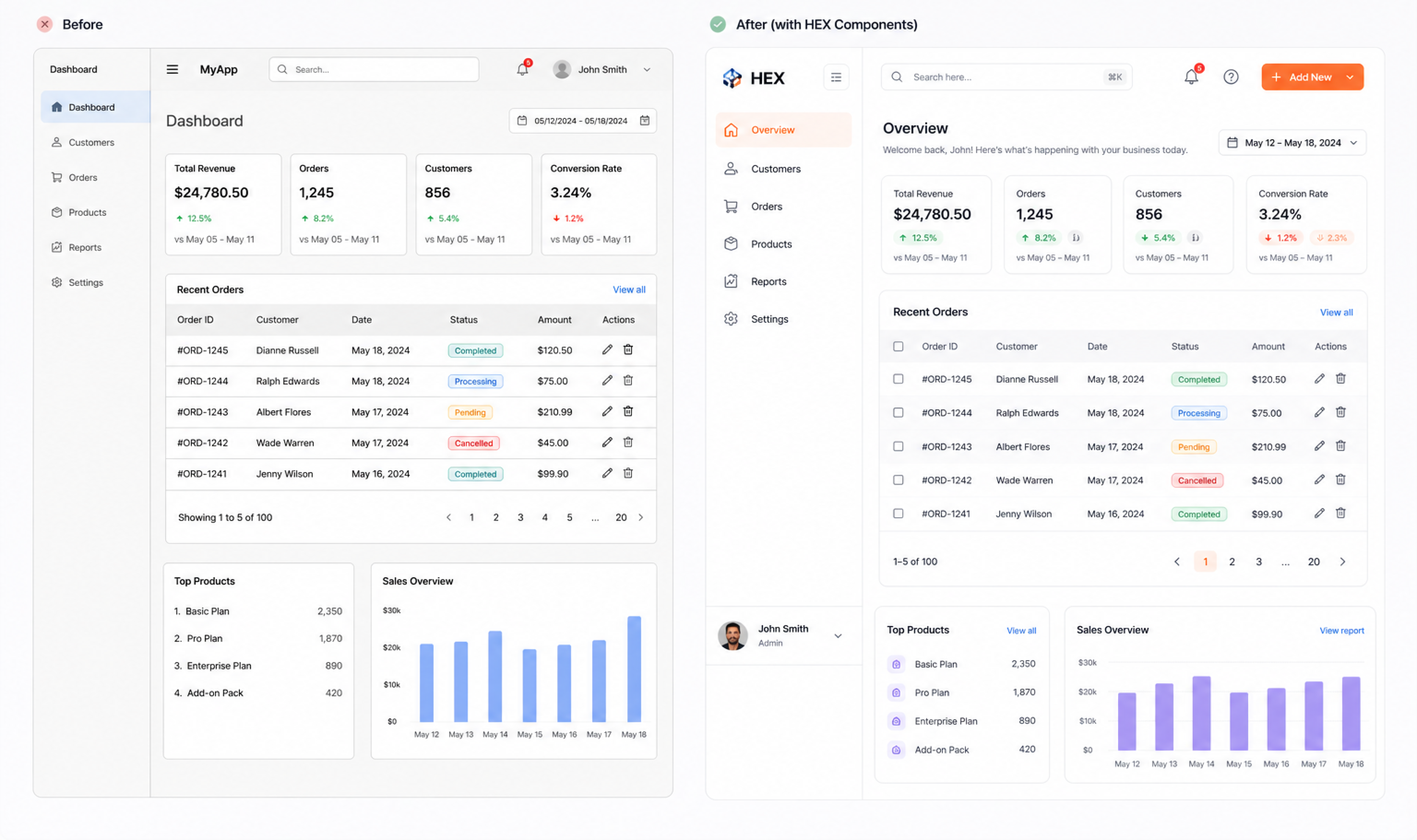Click the bell icon in HEX header
This screenshot has height=840, width=1417.
pos(1191,77)
